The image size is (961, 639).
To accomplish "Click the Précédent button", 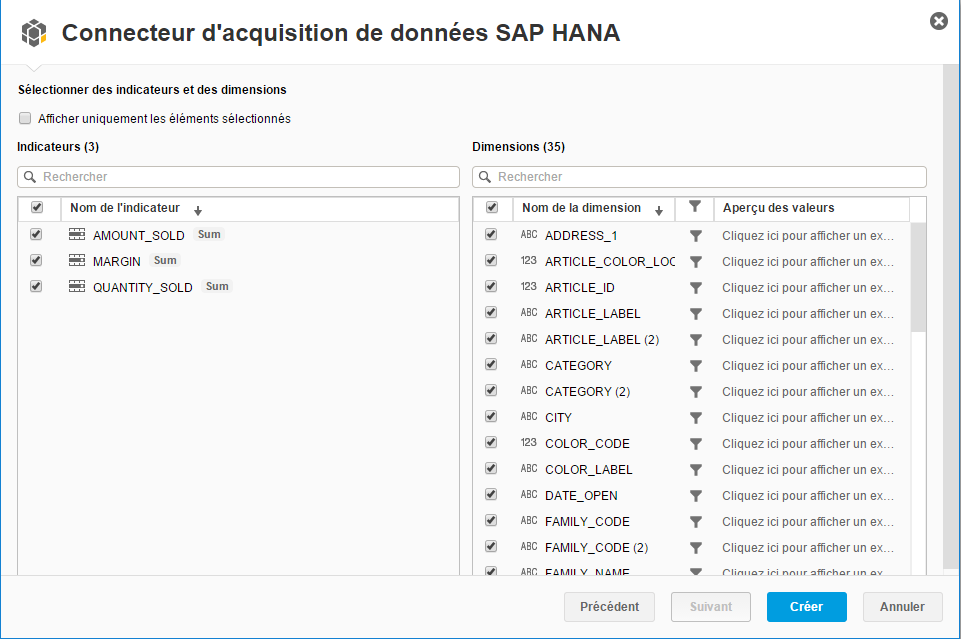I will coord(609,607).
